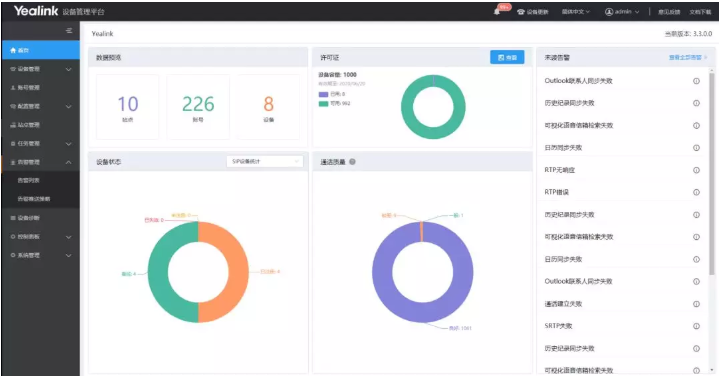Click the 查看全部告警 link

coord(687,57)
